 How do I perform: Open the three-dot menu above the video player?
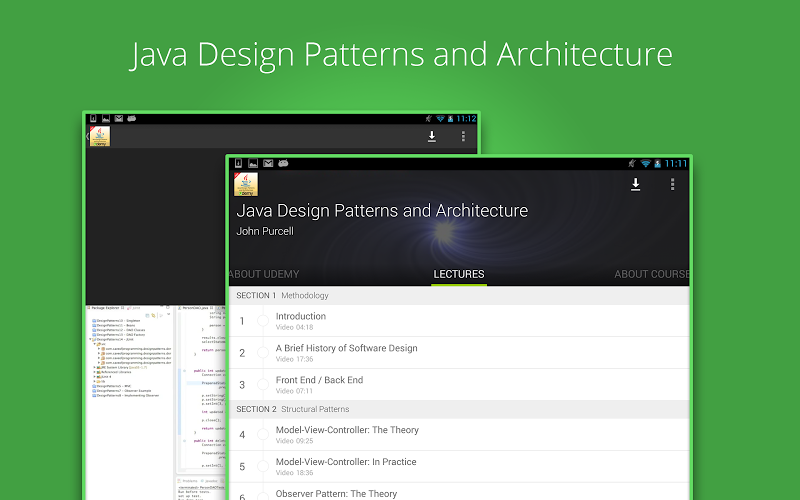pos(463,136)
